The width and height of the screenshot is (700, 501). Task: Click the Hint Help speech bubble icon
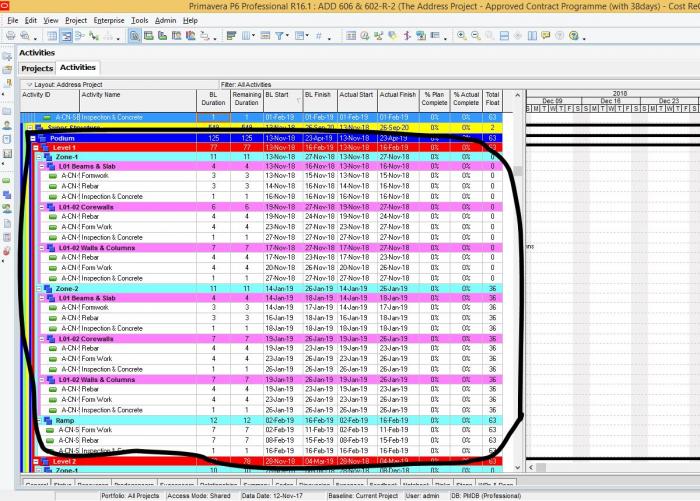click(546, 36)
